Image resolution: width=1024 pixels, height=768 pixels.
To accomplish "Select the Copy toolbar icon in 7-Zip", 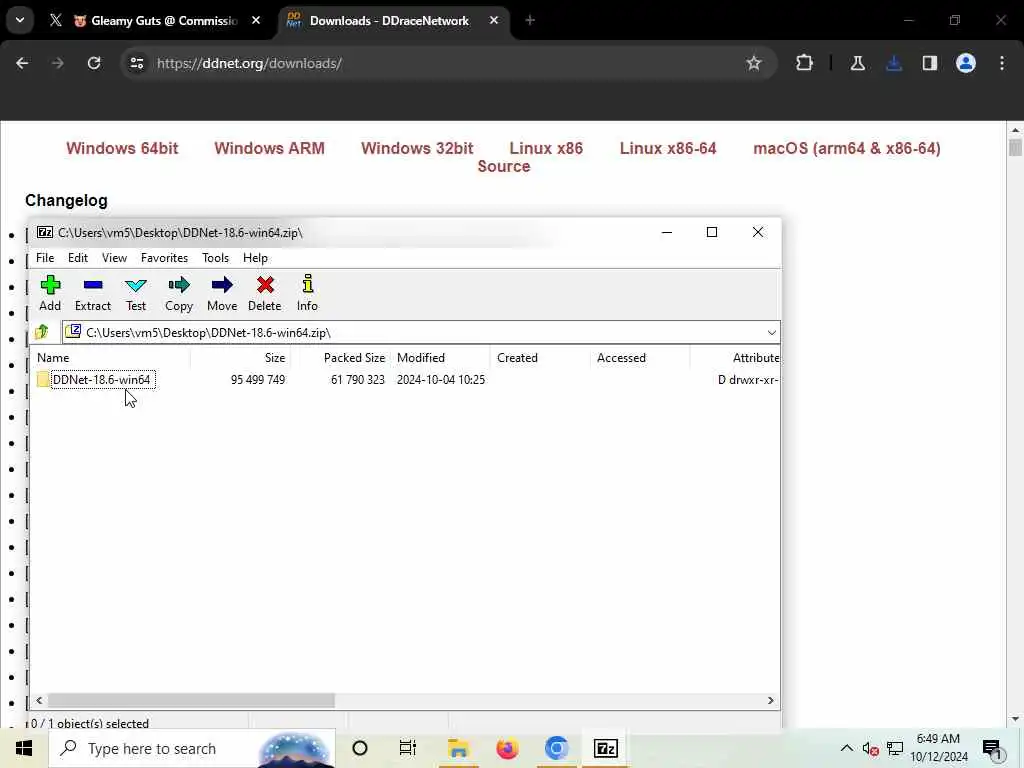I will [179, 293].
